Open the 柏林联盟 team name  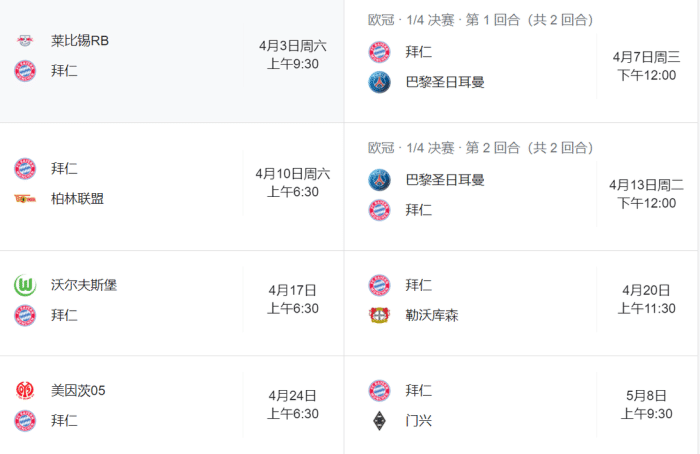(77, 198)
